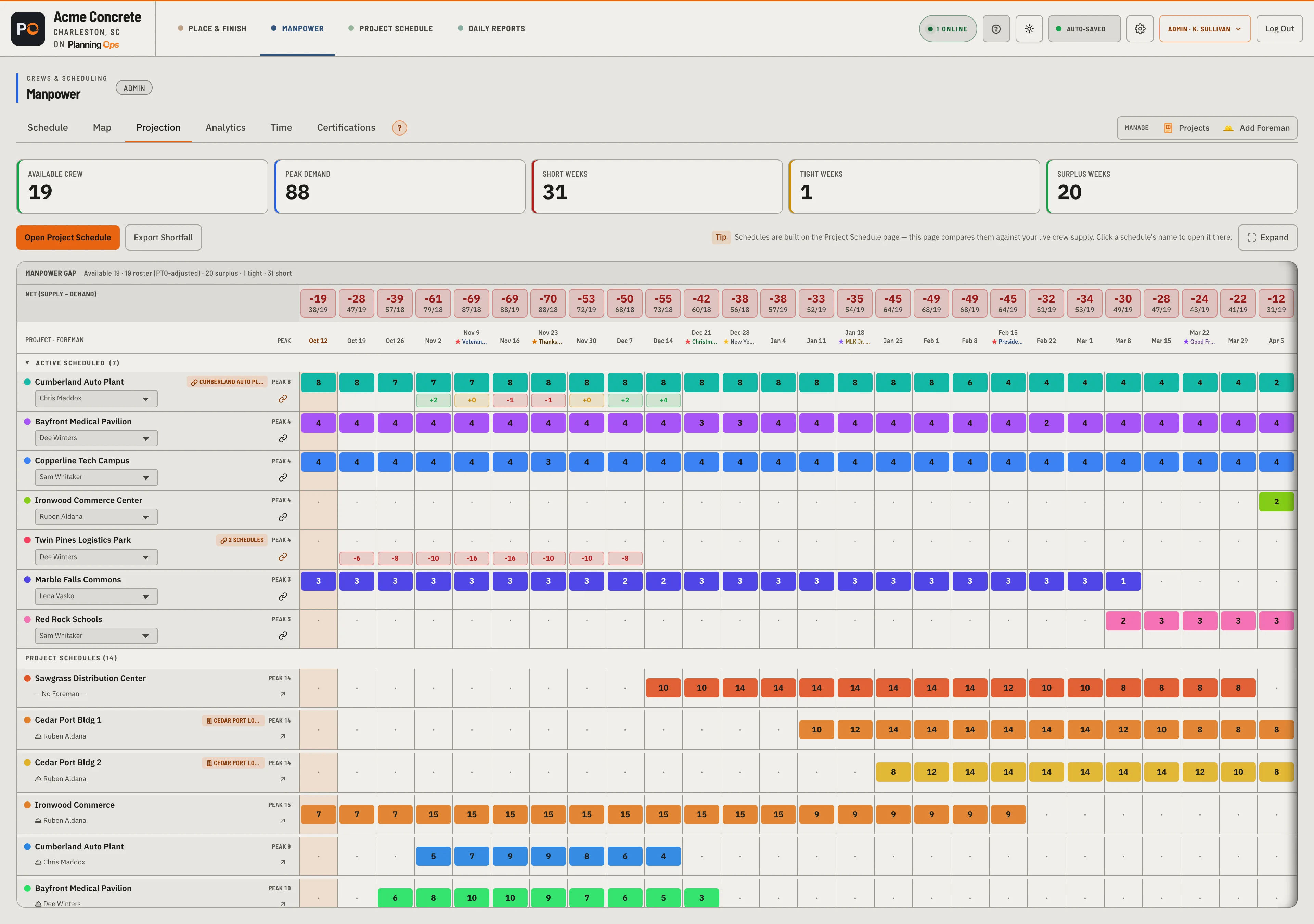Go to Project Schedule in top navigation
The width and height of the screenshot is (1314, 924).
click(x=390, y=29)
